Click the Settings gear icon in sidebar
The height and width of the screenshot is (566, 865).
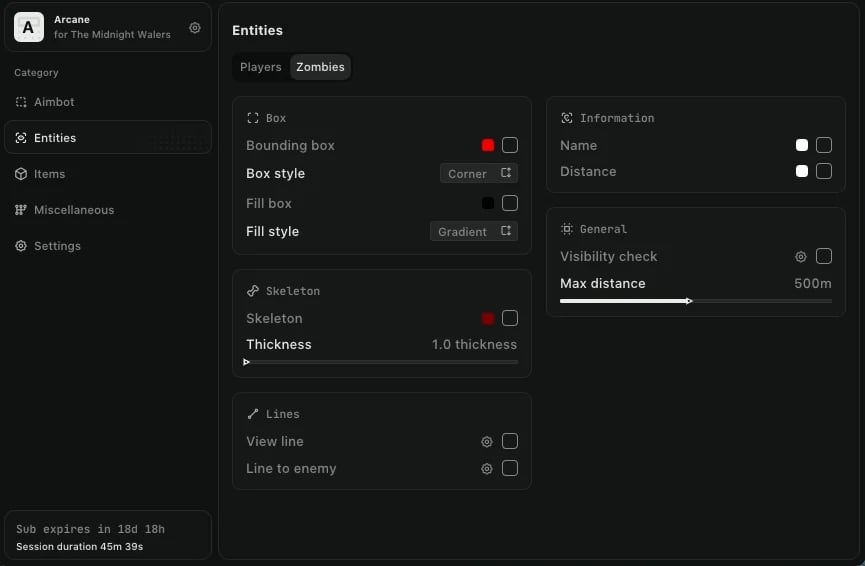tap(21, 246)
